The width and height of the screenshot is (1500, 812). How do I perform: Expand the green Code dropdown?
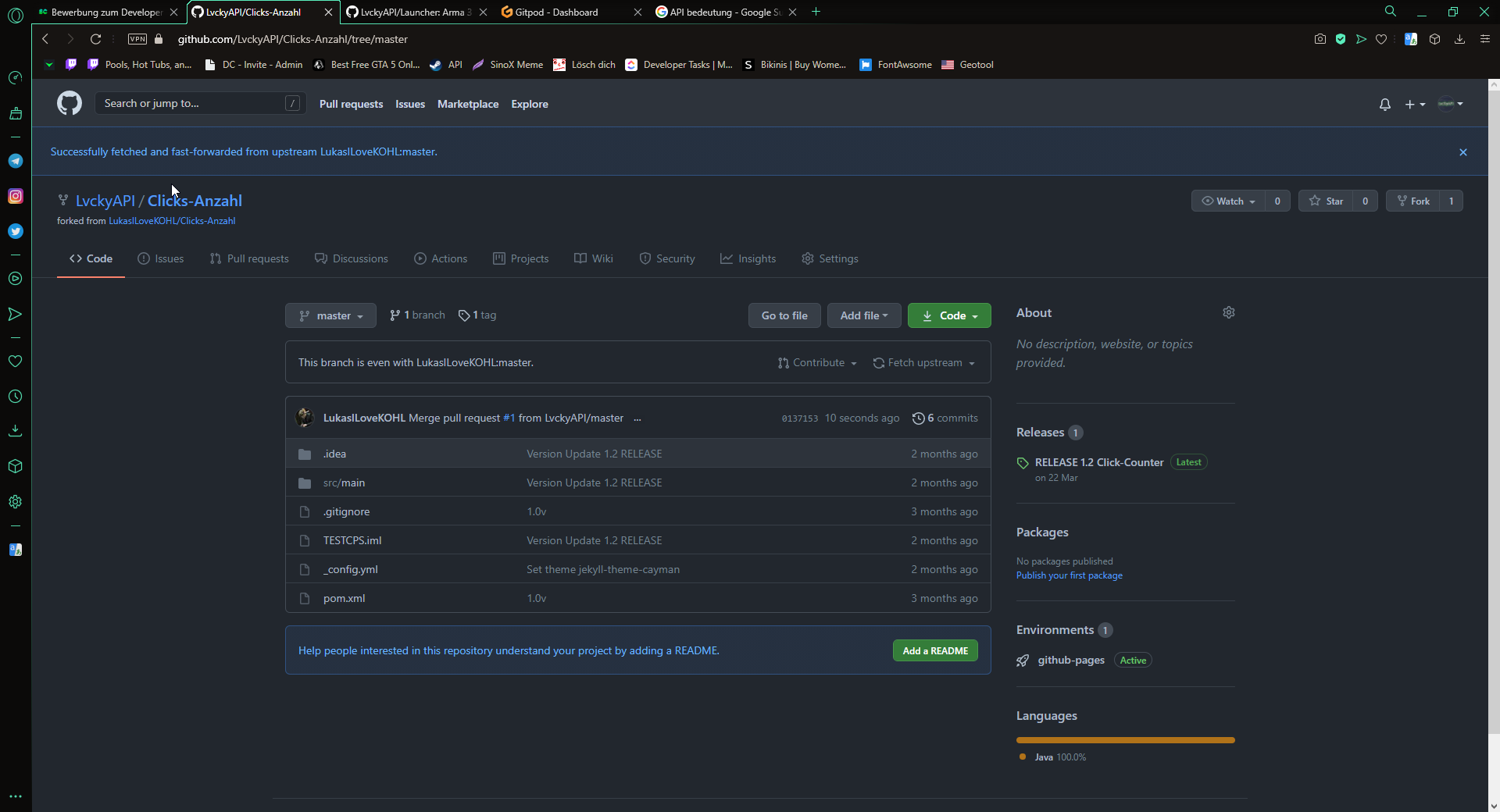[949, 315]
